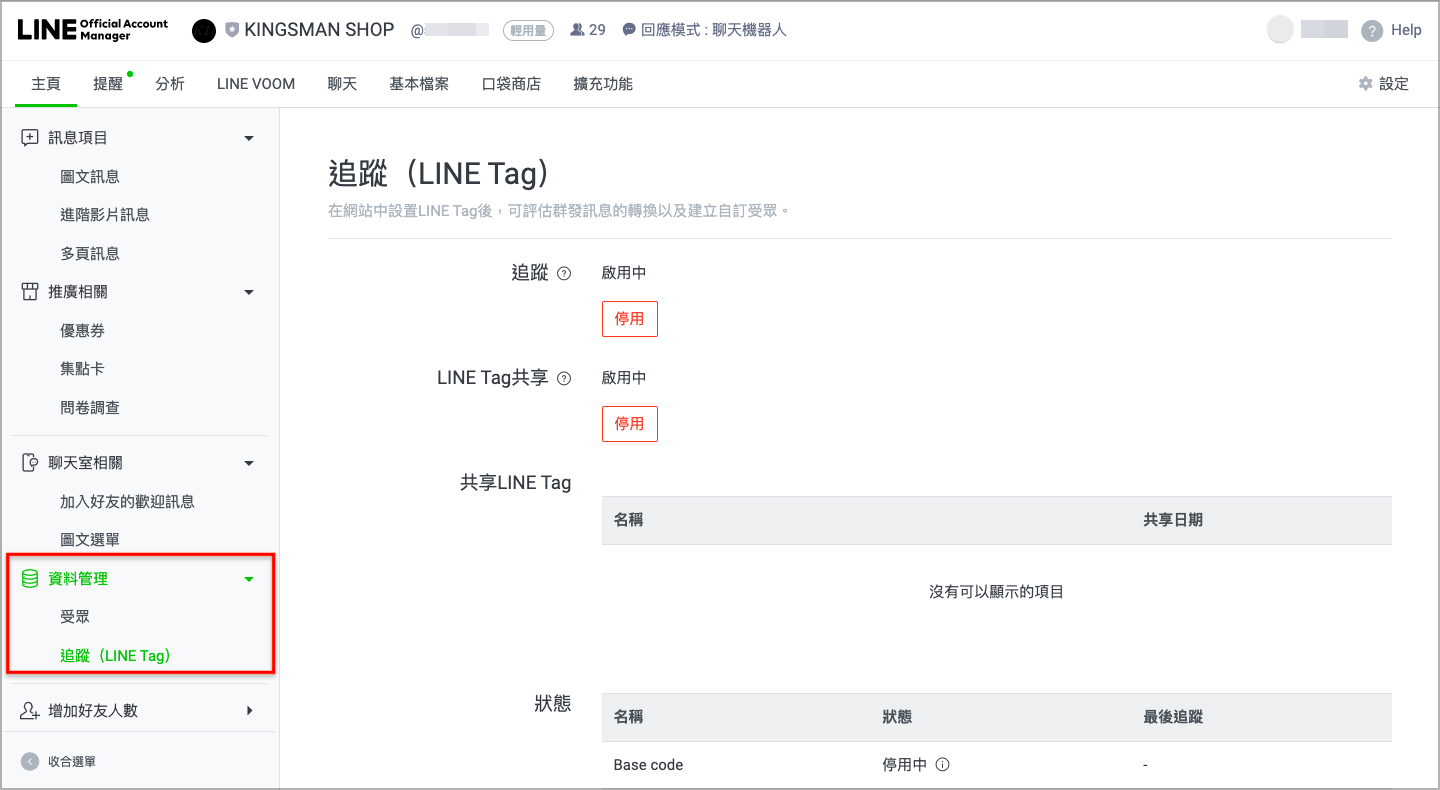This screenshot has height=790, width=1440.
Task: Click the 聊天室相關 chat room icon
Action: pyautogui.click(x=30, y=463)
